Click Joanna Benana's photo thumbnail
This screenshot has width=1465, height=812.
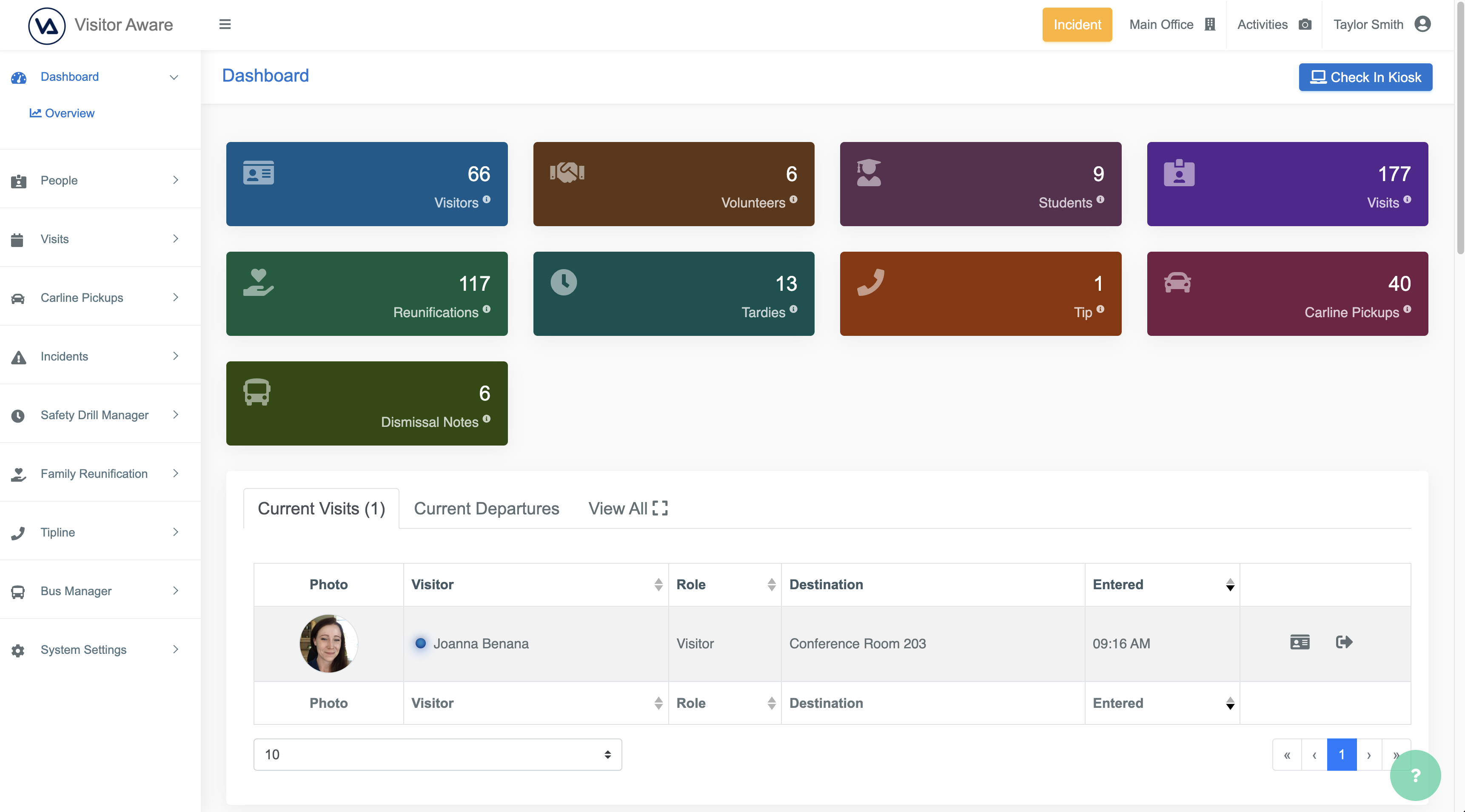click(x=329, y=643)
